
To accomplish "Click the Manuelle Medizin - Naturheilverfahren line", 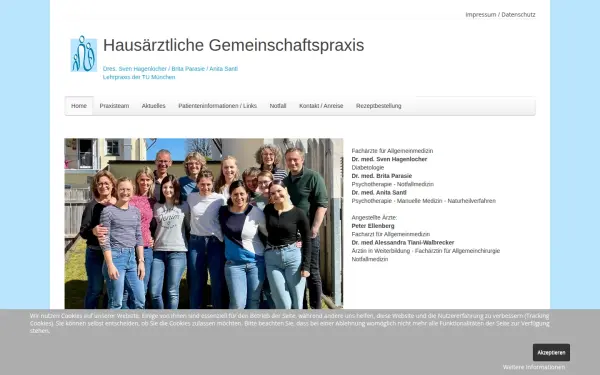I will click(x=424, y=201).
